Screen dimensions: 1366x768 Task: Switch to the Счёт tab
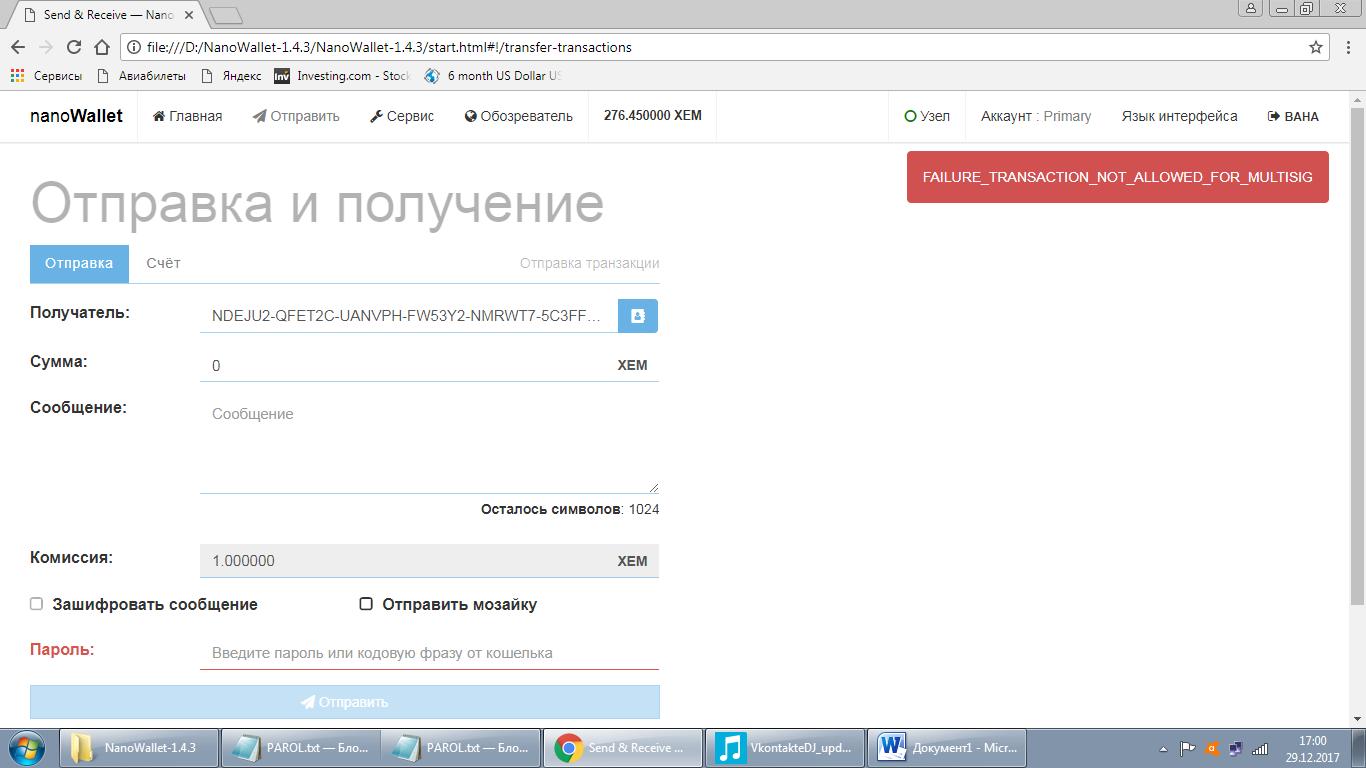tap(163, 263)
